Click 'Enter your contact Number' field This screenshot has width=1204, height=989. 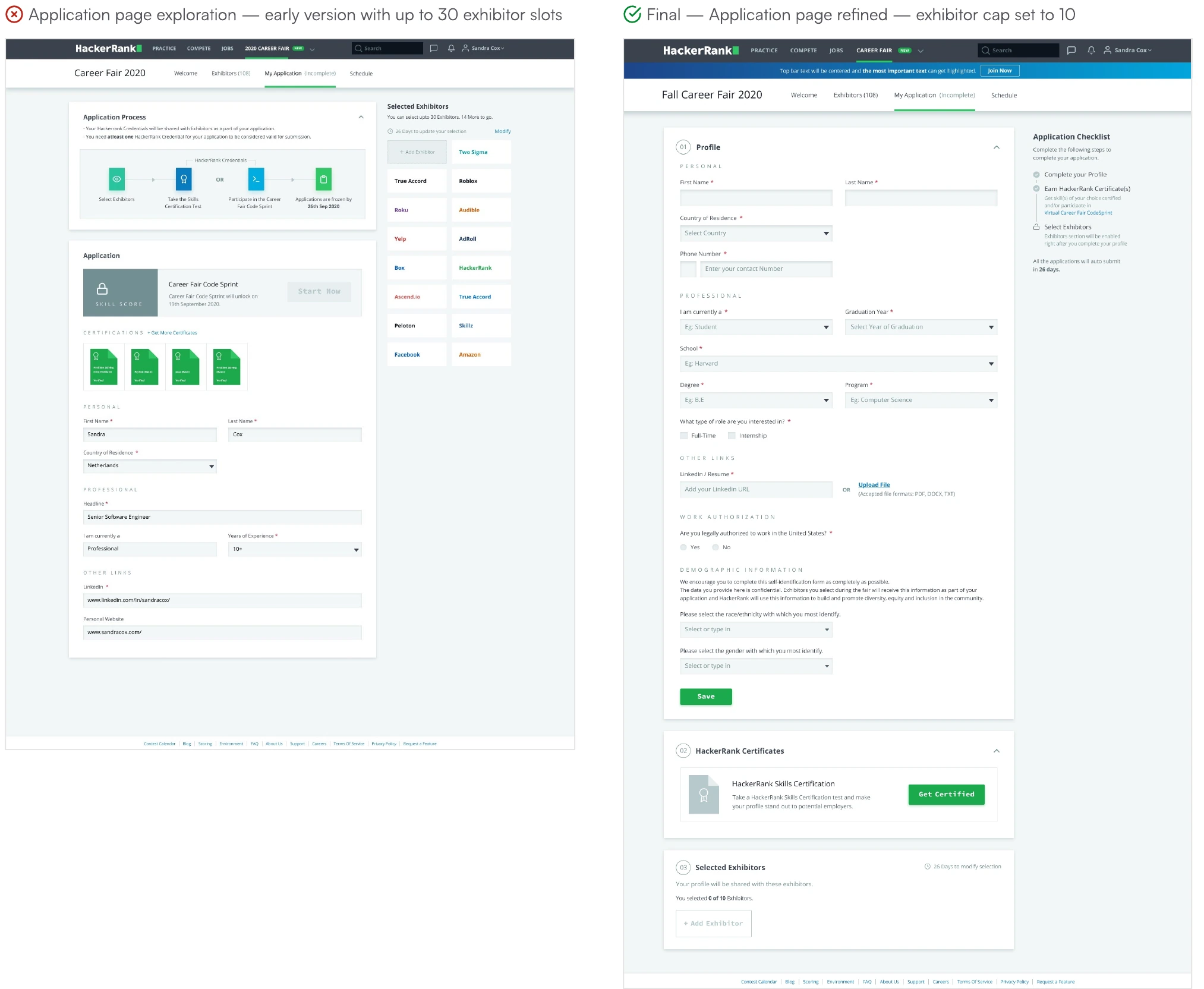click(x=766, y=269)
